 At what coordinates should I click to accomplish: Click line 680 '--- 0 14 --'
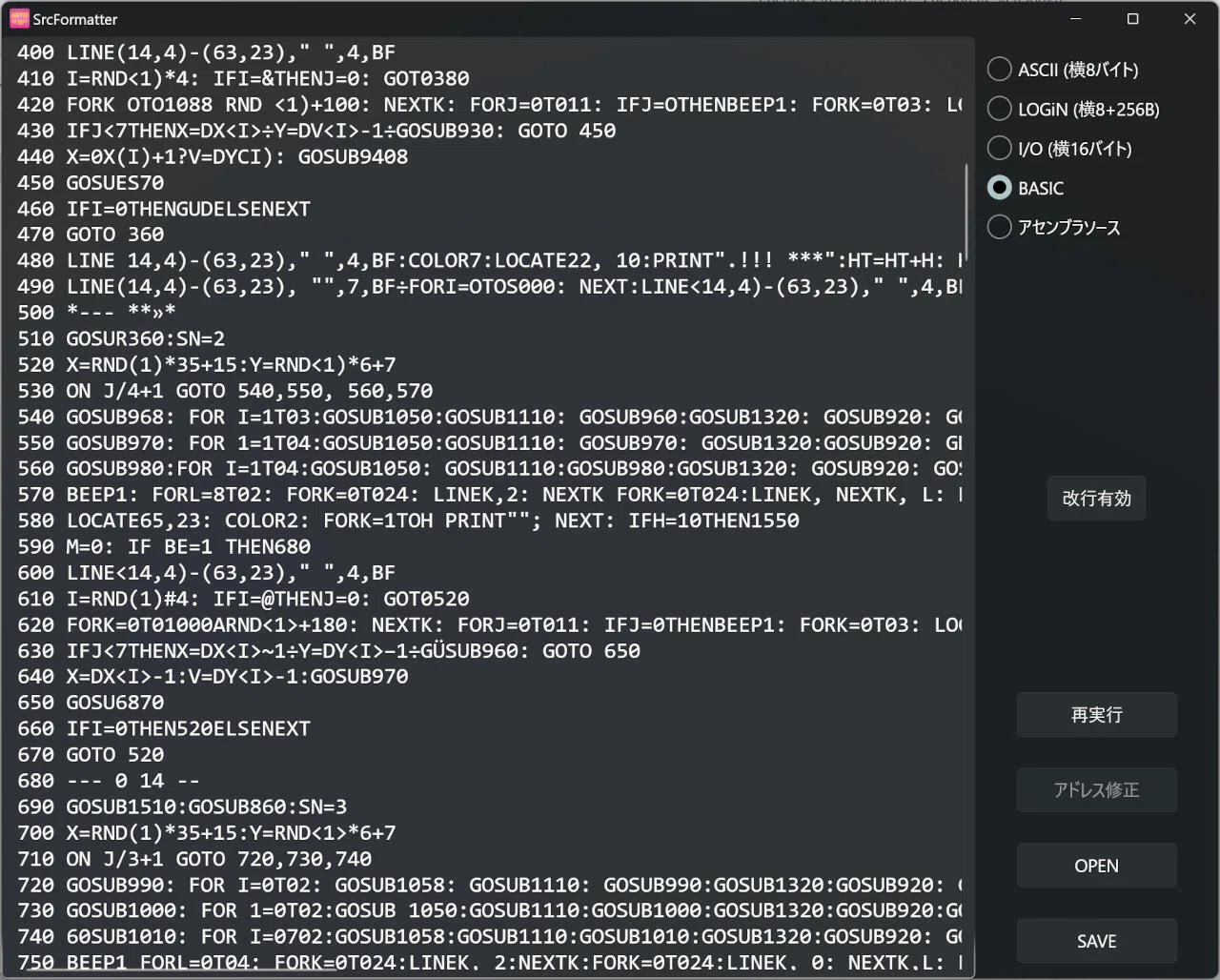point(109,781)
